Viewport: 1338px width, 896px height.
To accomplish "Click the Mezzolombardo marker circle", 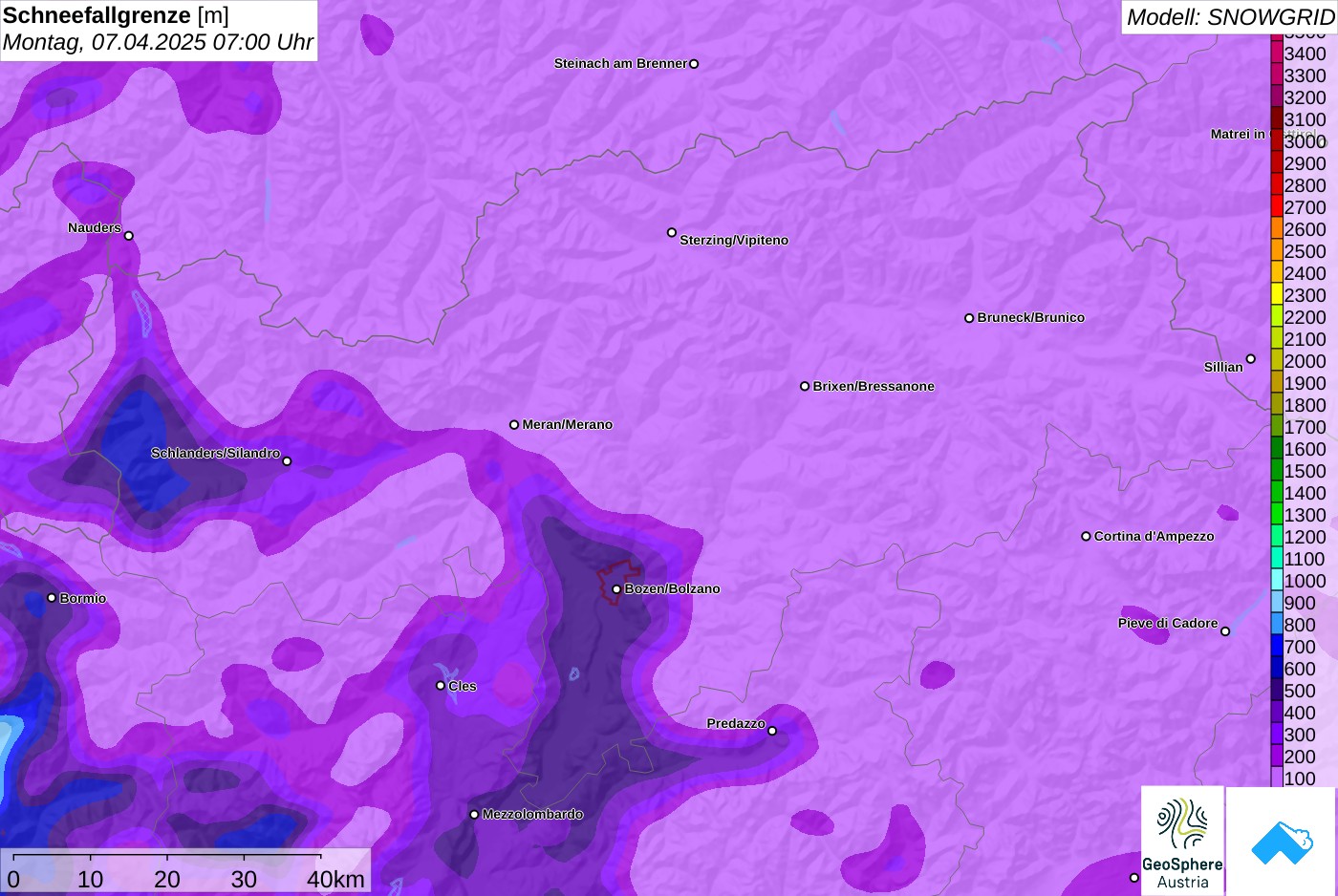I will coord(474,815).
